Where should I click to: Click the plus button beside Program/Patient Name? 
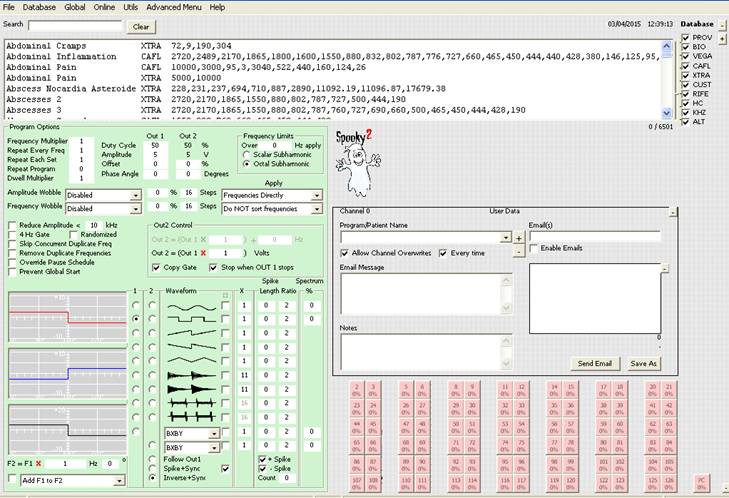(519, 238)
